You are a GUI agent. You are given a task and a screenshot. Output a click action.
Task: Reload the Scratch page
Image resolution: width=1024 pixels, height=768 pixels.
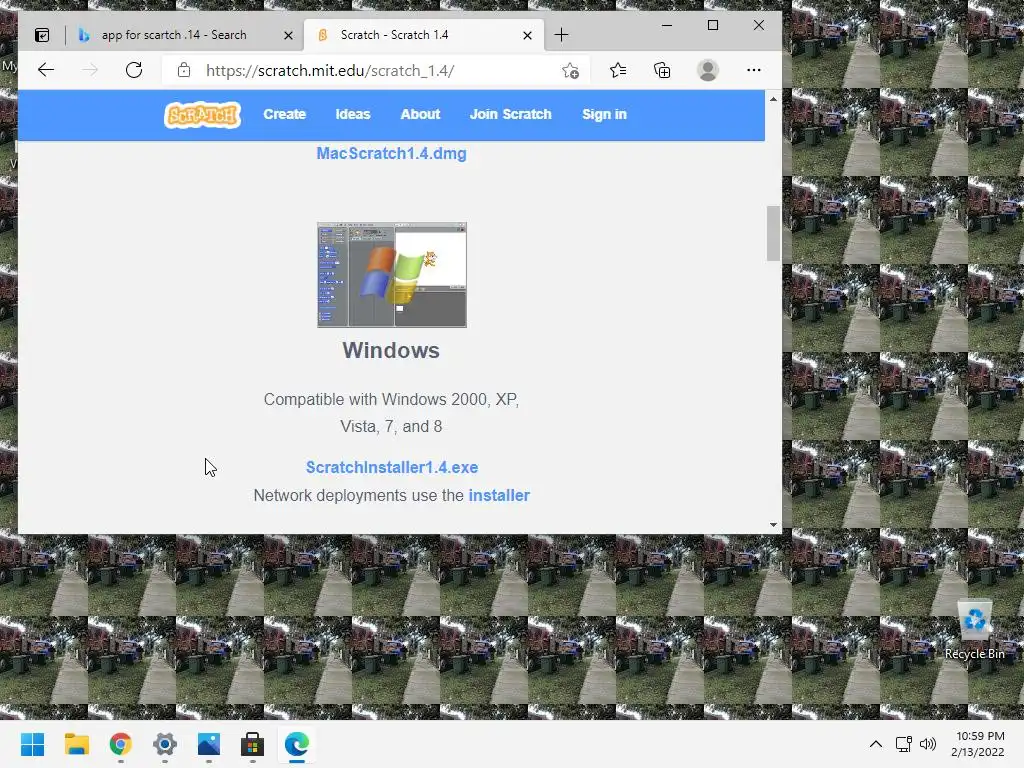coord(134,70)
